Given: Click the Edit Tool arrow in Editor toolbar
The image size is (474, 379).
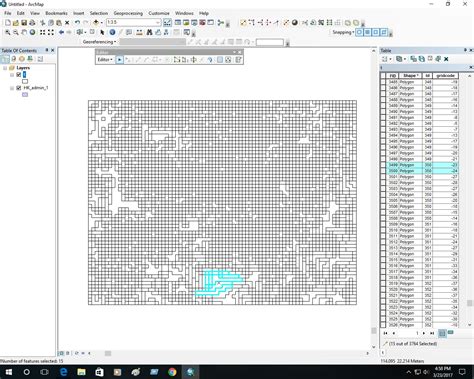Looking at the screenshot, I should coord(119,60).
